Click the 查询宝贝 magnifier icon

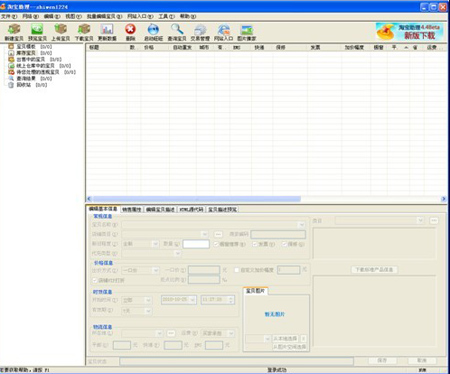coord(177,33)
